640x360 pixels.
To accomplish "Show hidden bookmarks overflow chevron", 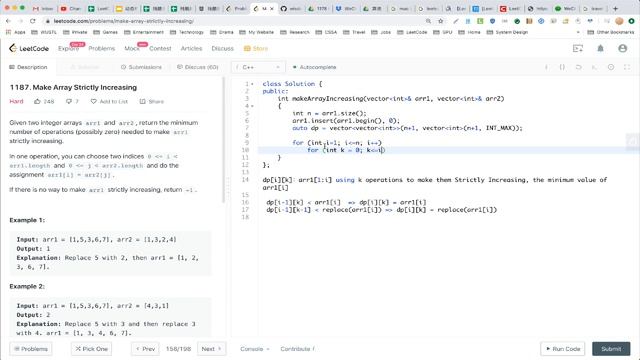I will point(578,32).
